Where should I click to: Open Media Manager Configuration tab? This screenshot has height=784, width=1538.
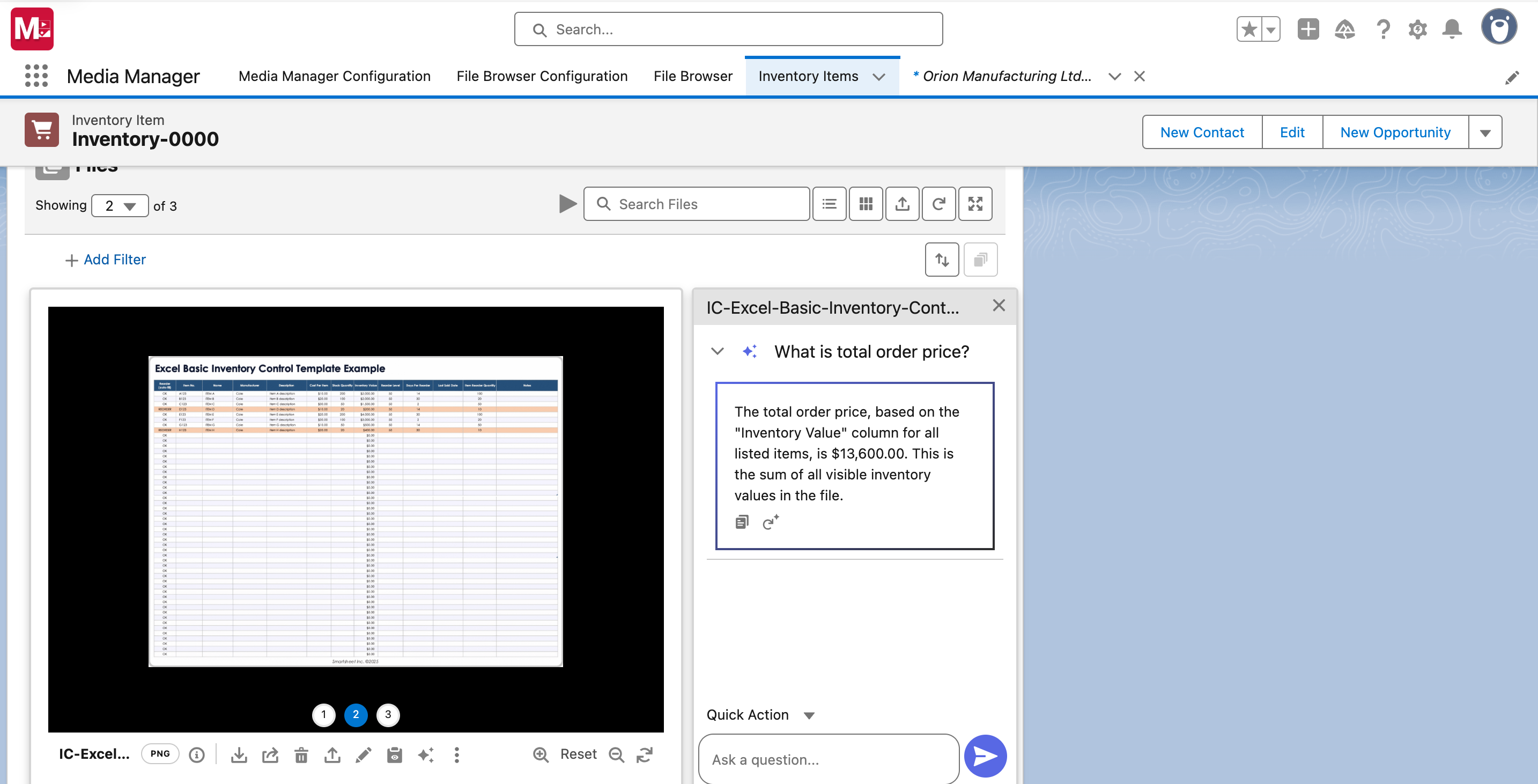[334, 77]
